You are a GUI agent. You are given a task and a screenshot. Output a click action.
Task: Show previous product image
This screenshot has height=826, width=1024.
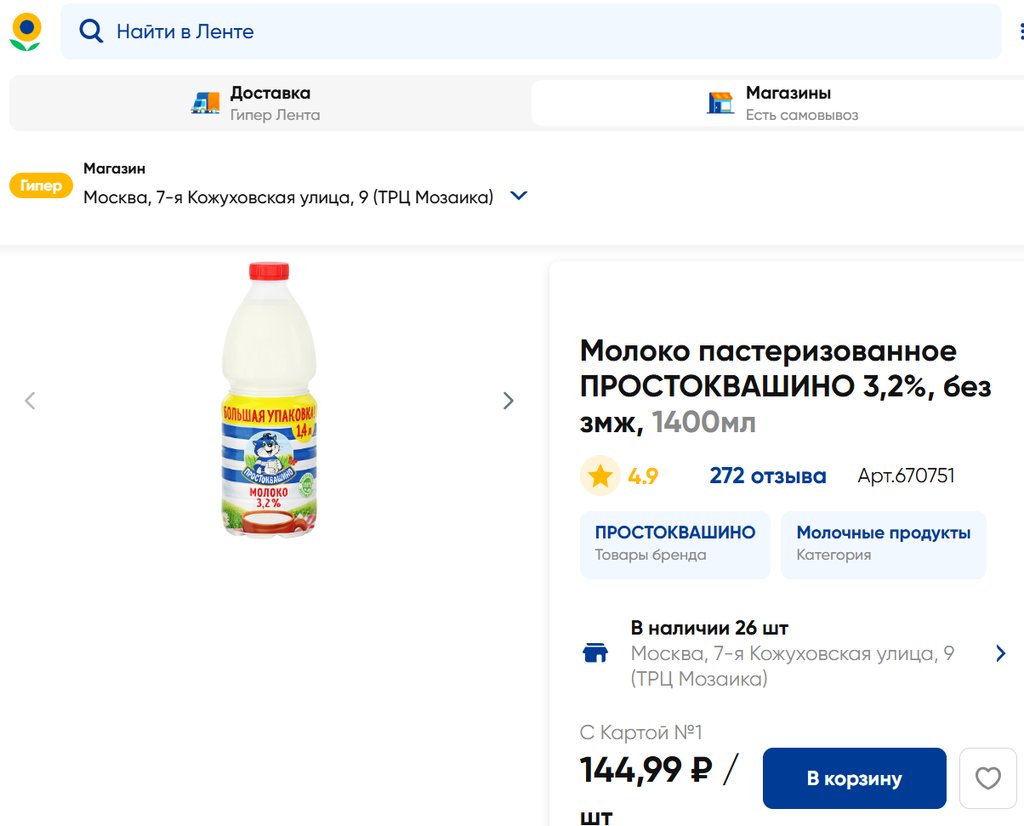tap(30, 401)
